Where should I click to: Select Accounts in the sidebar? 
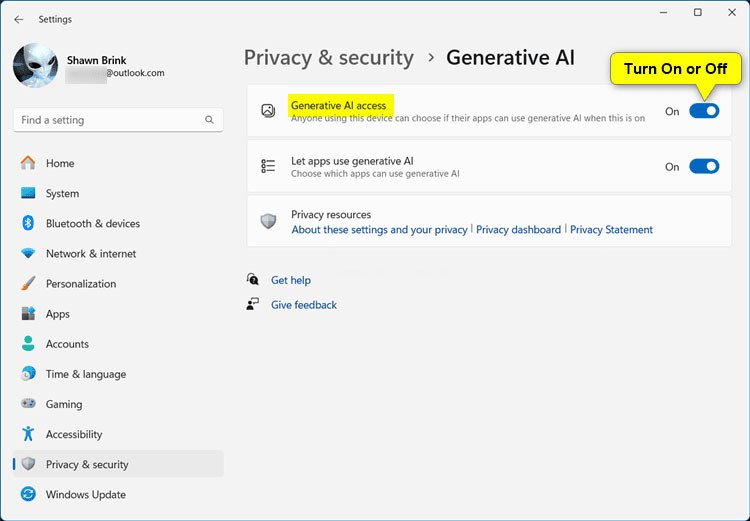[67, 344]
